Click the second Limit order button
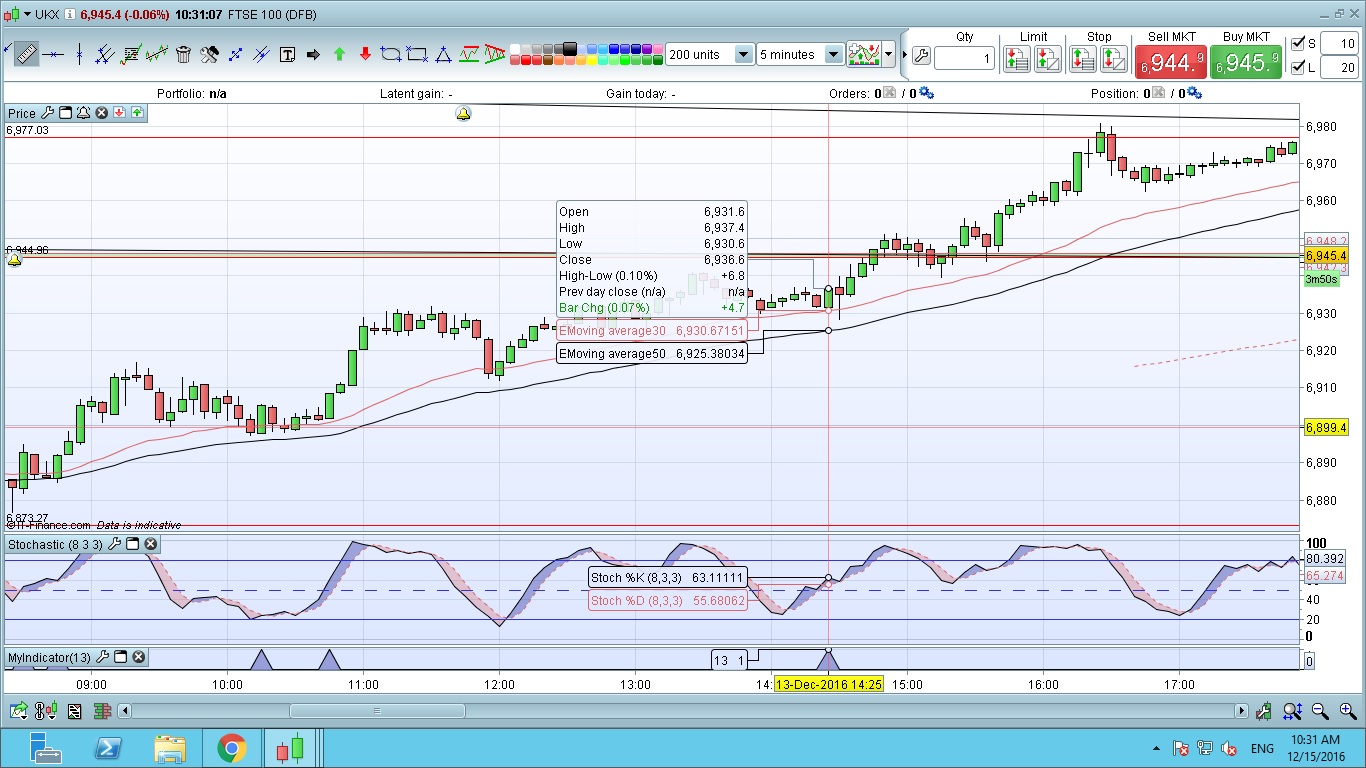The image size is (1366, 768). tap(1048, 59)
